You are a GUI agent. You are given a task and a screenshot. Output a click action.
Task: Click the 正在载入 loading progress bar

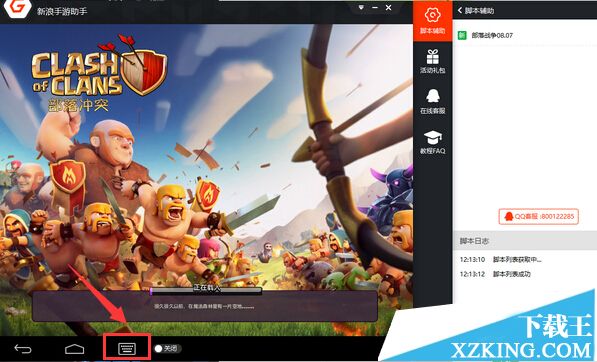(x=206, y=291)
